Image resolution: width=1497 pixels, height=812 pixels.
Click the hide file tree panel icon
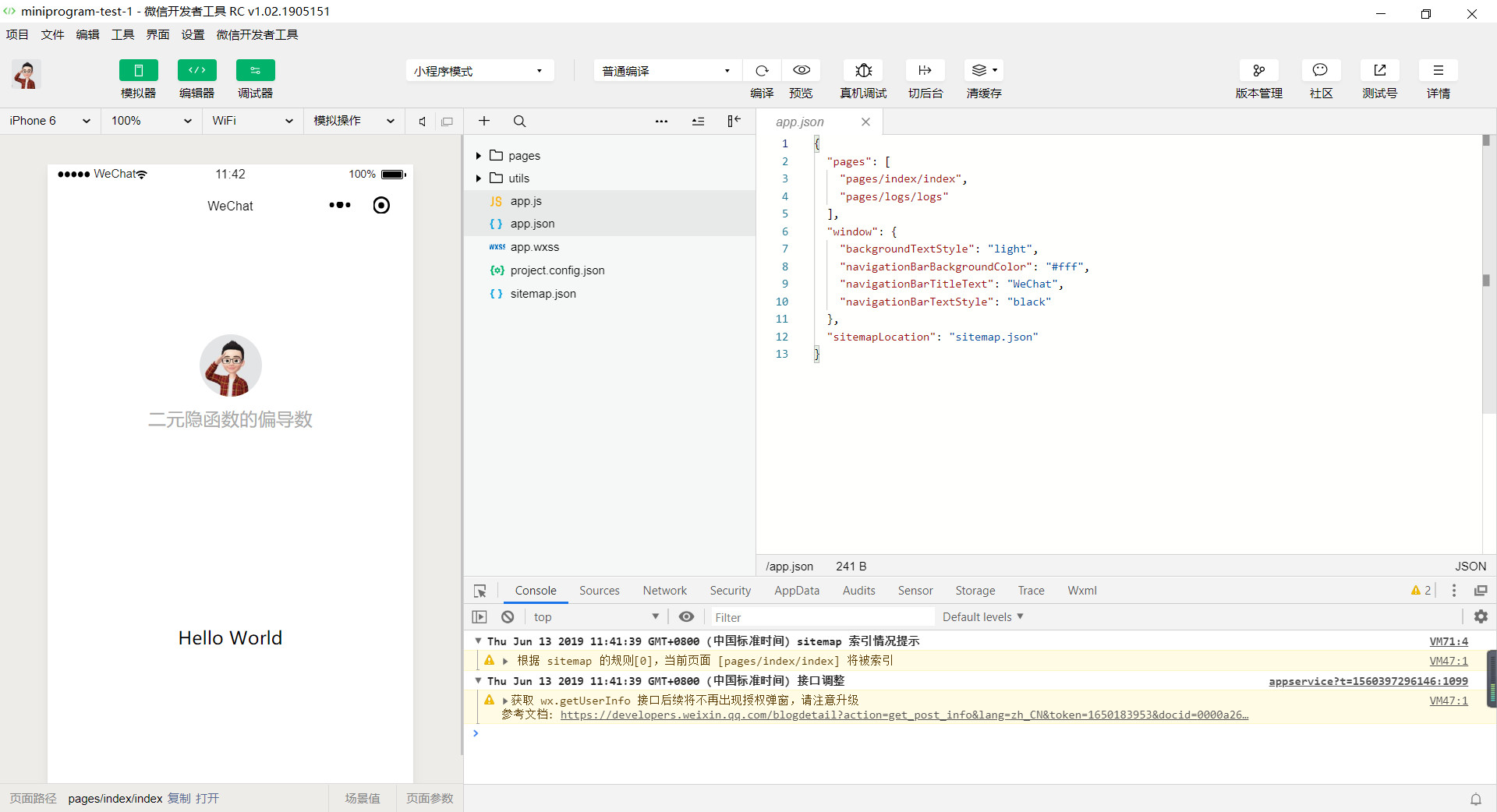click(x=734, y=121)
